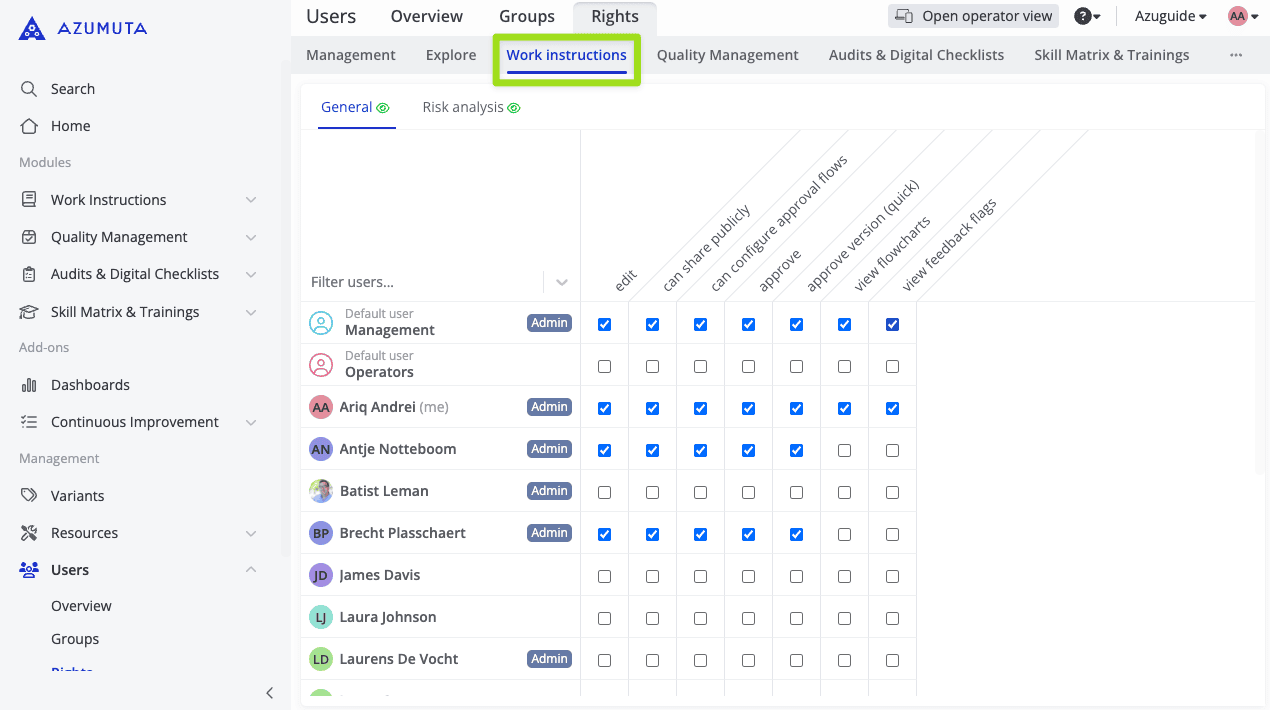This screenshot has width=1270, height=710.
Task: Check view feedback flags for Brecht Plasschaert
Action: coord(892,535)
